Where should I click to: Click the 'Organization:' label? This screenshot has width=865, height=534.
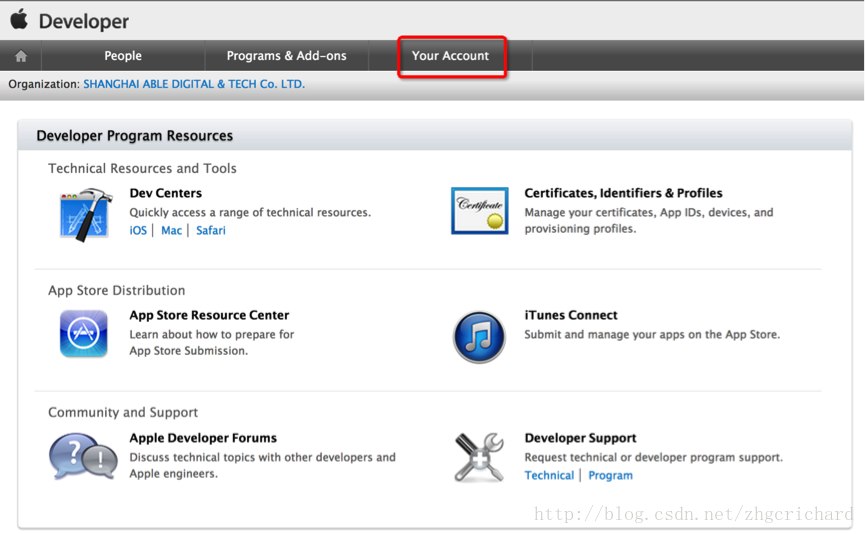pyautogui.click(x=44, y=84)
